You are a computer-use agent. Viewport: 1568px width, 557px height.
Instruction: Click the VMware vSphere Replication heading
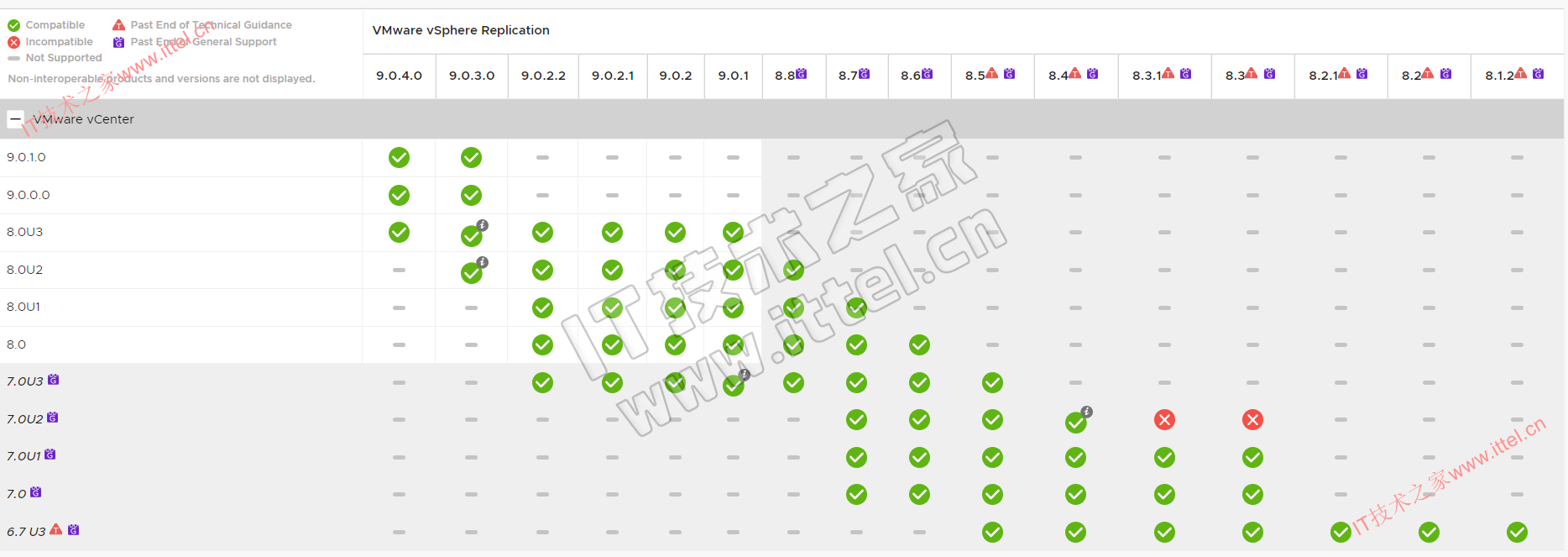(x=461, y=30)
